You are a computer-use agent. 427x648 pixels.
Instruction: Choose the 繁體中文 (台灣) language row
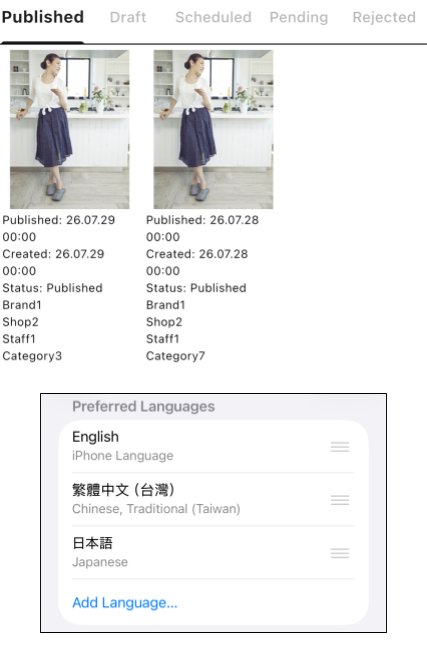(x=213, y=499)
